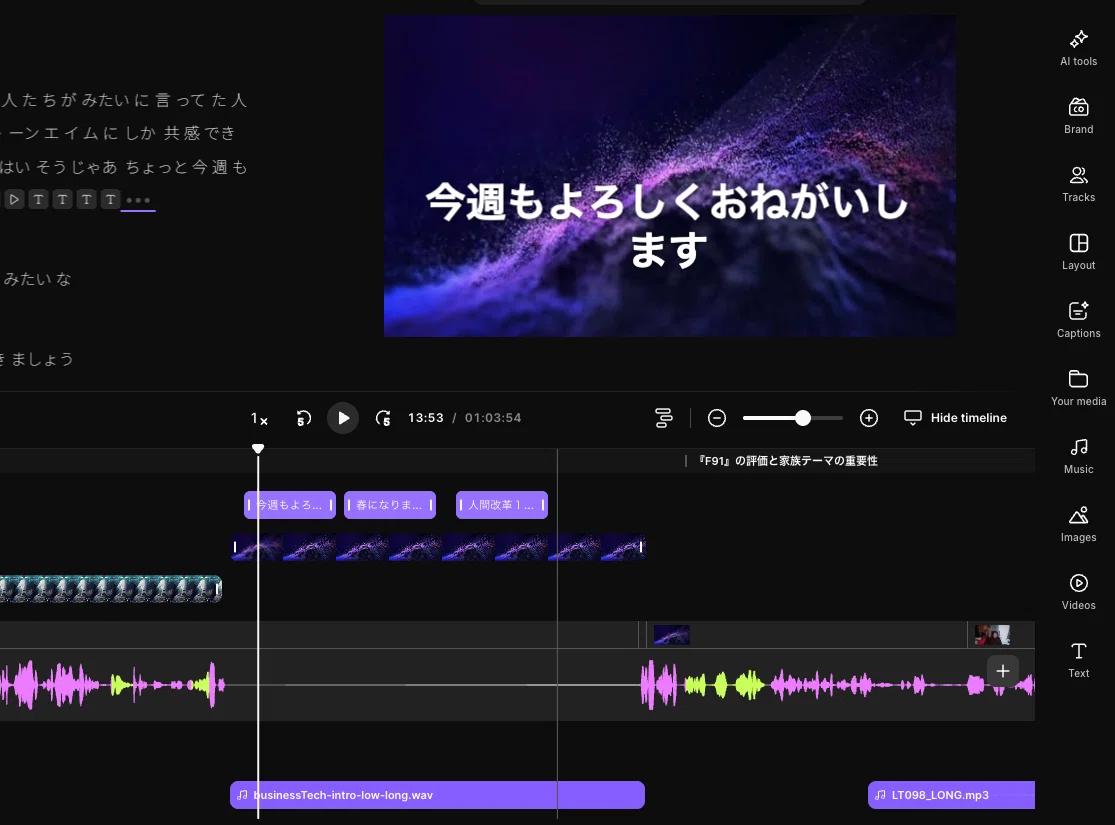
Task: Click the script line ending 言ってた人
Action: [124, 100]
